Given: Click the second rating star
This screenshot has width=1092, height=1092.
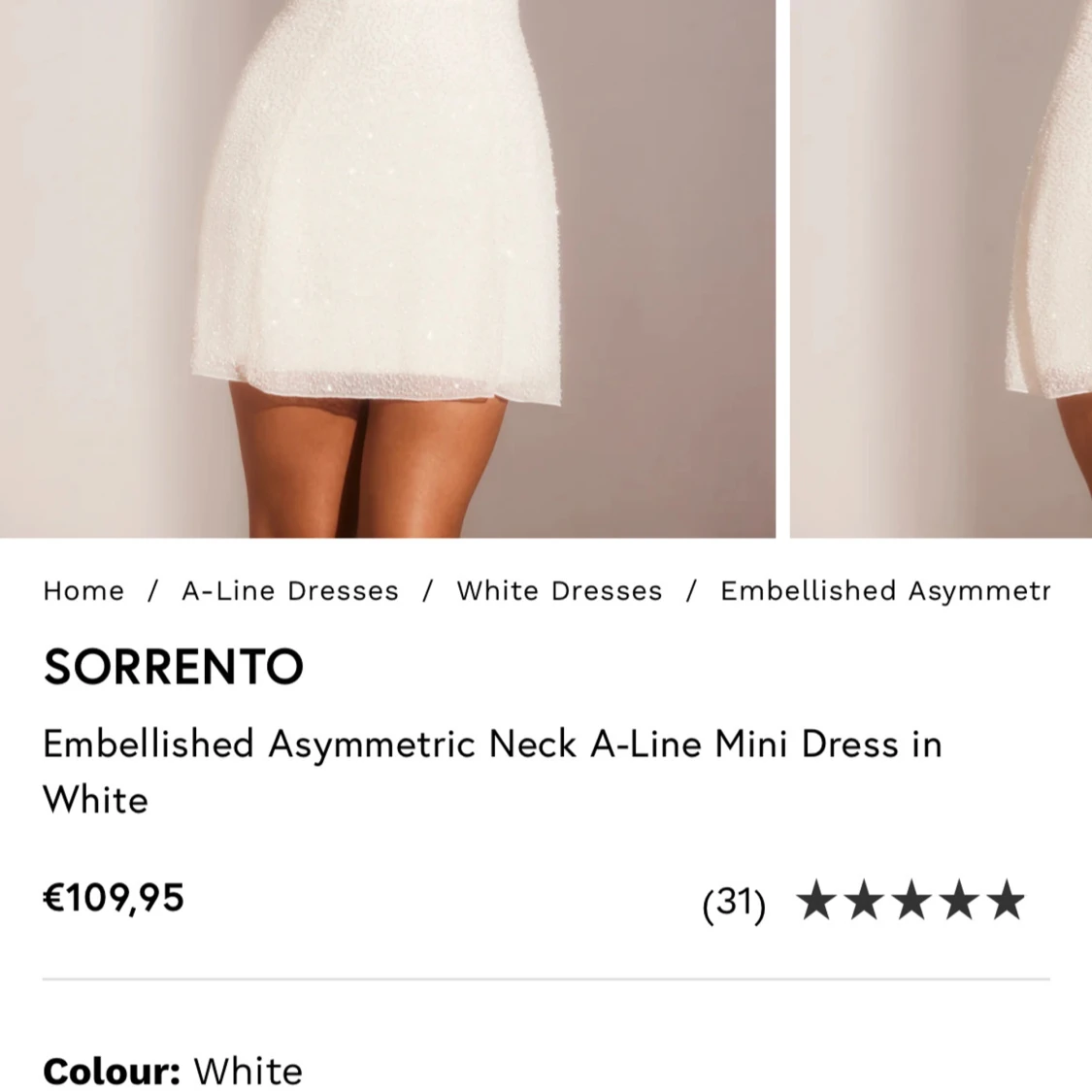Looking at the screenshot, I should click(864, 900).
